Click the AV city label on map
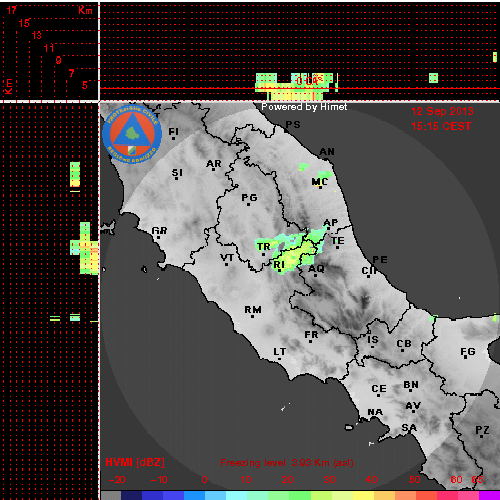Screen dimensions: 500x500 [413, 406]
